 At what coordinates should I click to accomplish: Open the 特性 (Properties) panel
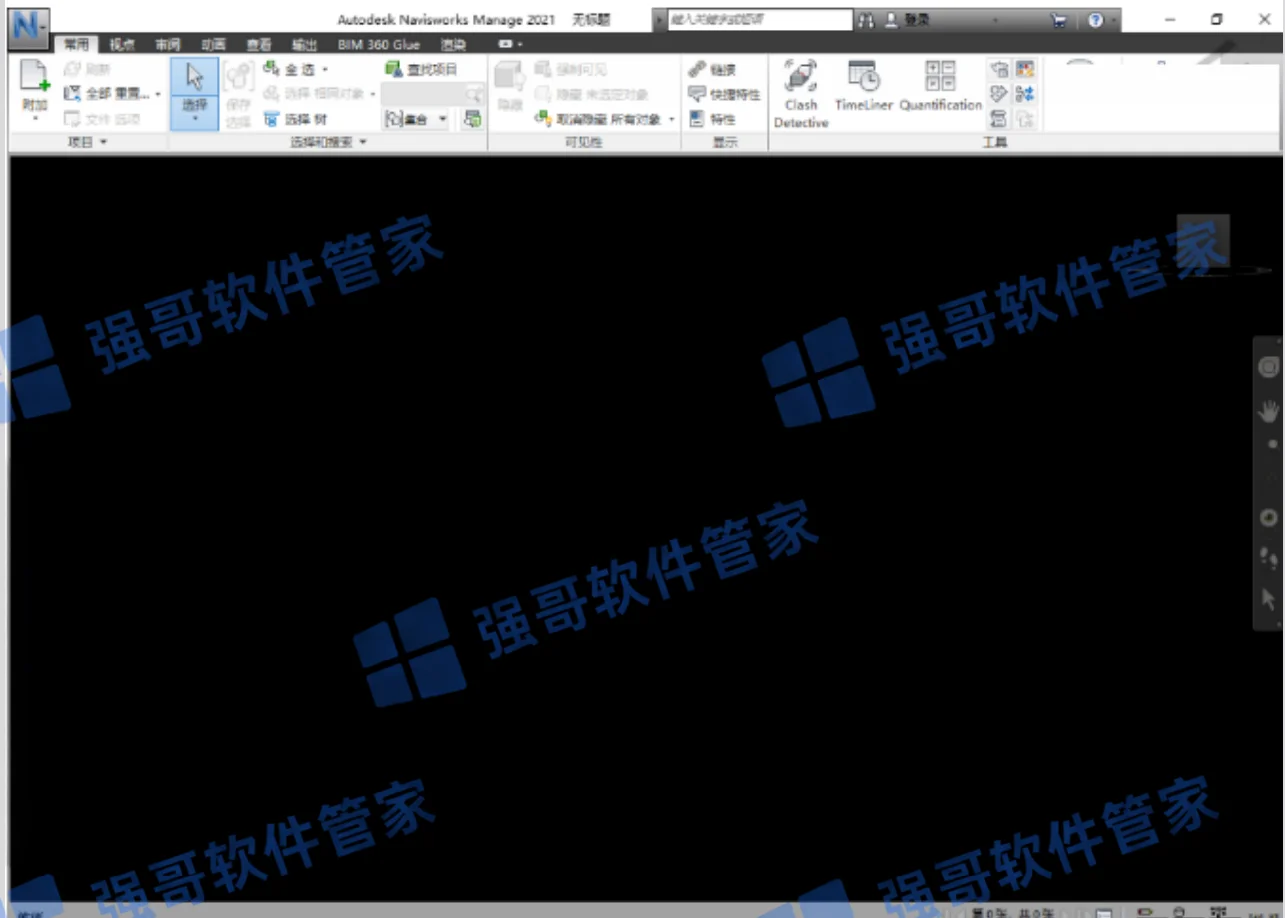pos(712,119)
